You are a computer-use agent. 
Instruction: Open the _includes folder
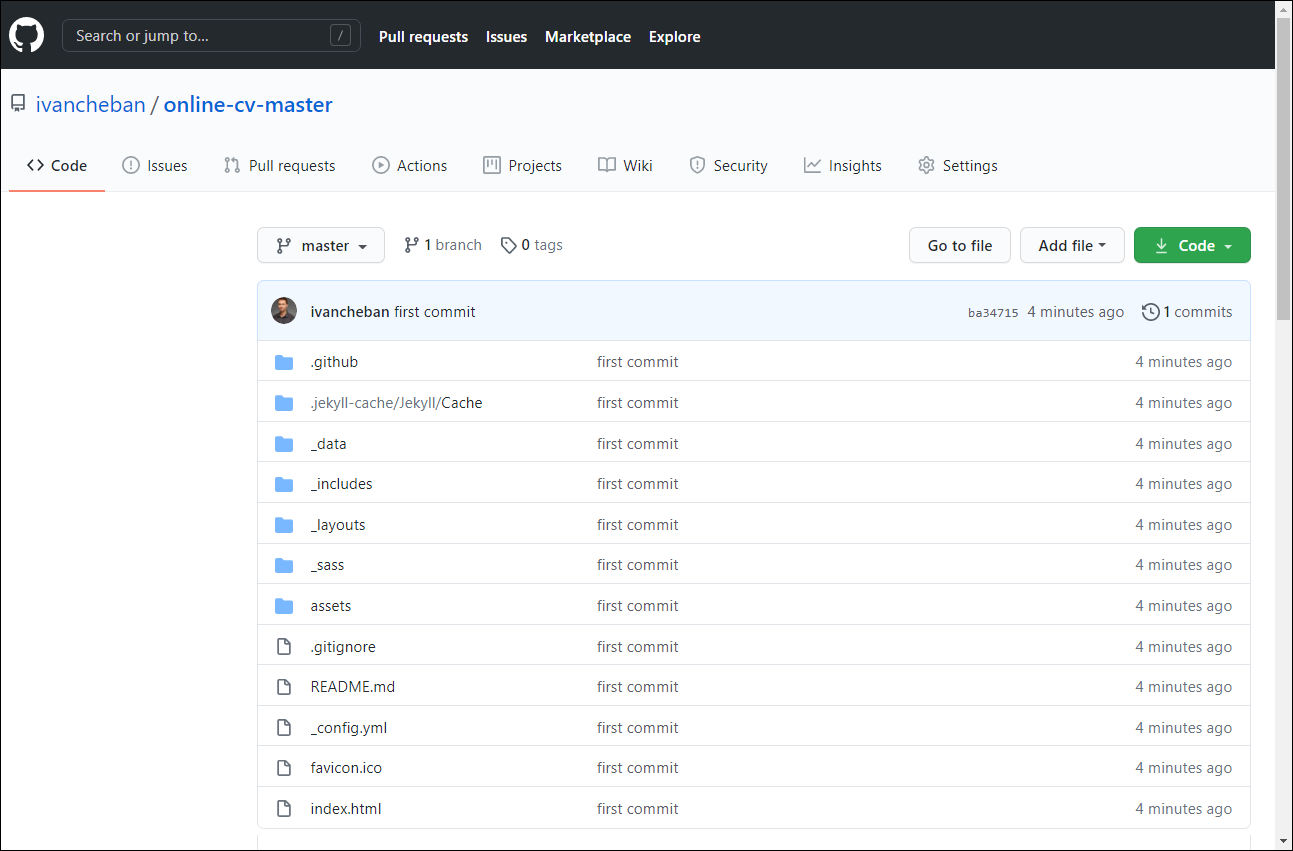pyautogui.click(x=342, y=484)
